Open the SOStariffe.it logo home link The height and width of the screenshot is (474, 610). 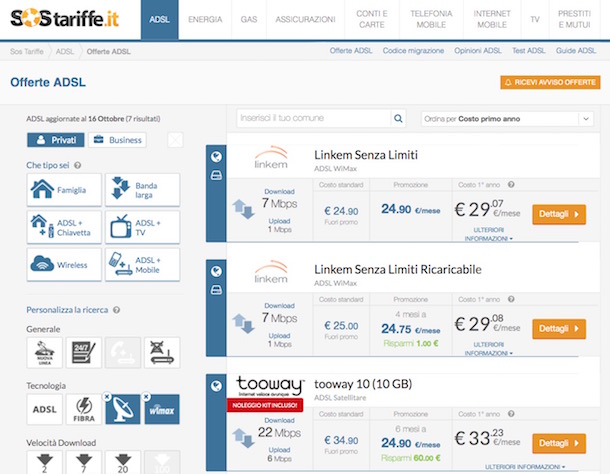tap(65, 18)
